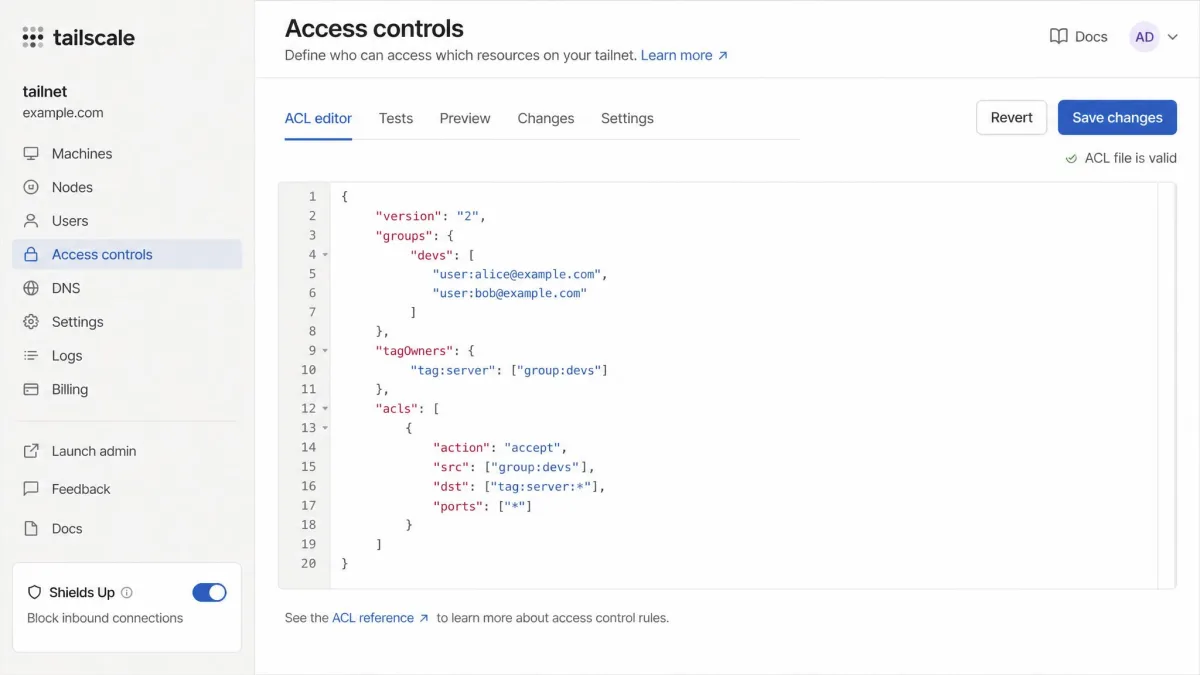Open the Changes tab

[x=546, y=118]
